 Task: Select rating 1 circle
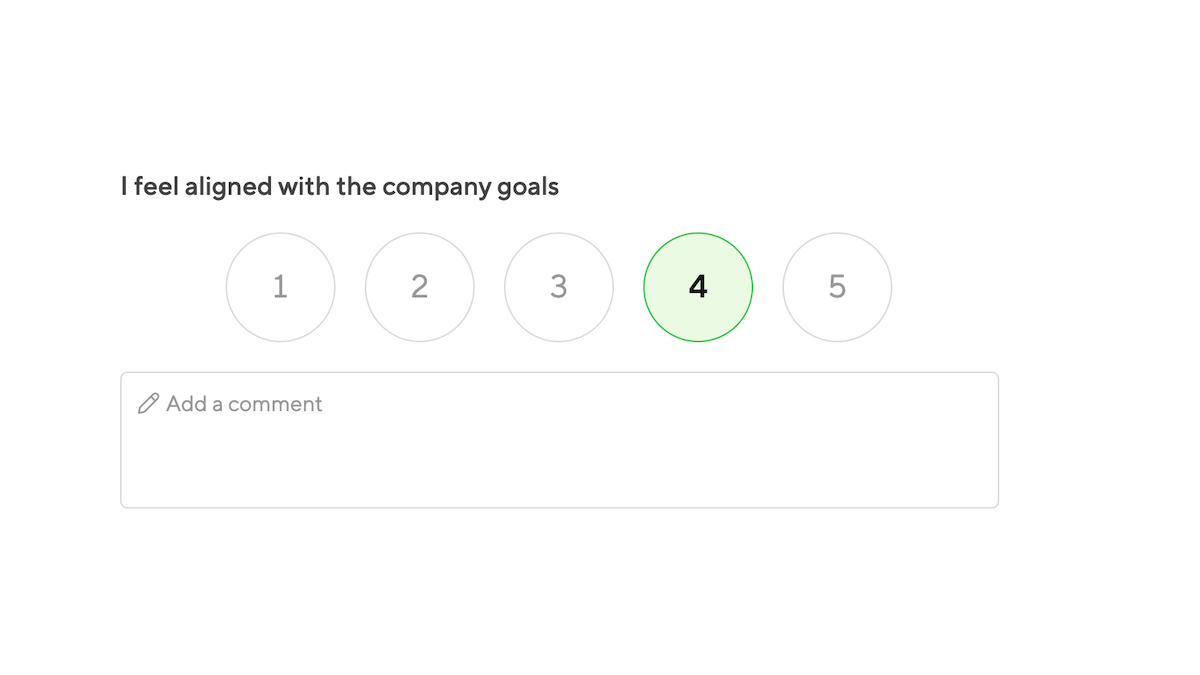280,287
